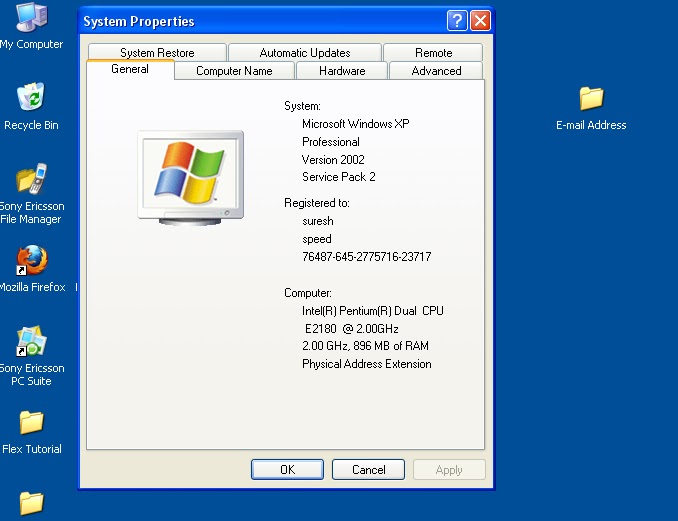
Task: Dismiss dialog with Cancel button
Action: 368,470
